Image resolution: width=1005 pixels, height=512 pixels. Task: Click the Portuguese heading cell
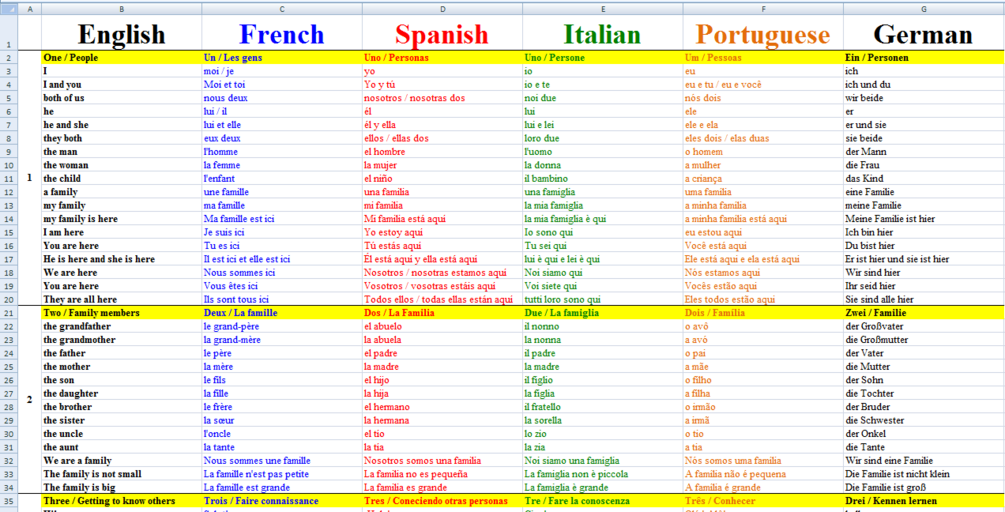[x=763, y=33]
